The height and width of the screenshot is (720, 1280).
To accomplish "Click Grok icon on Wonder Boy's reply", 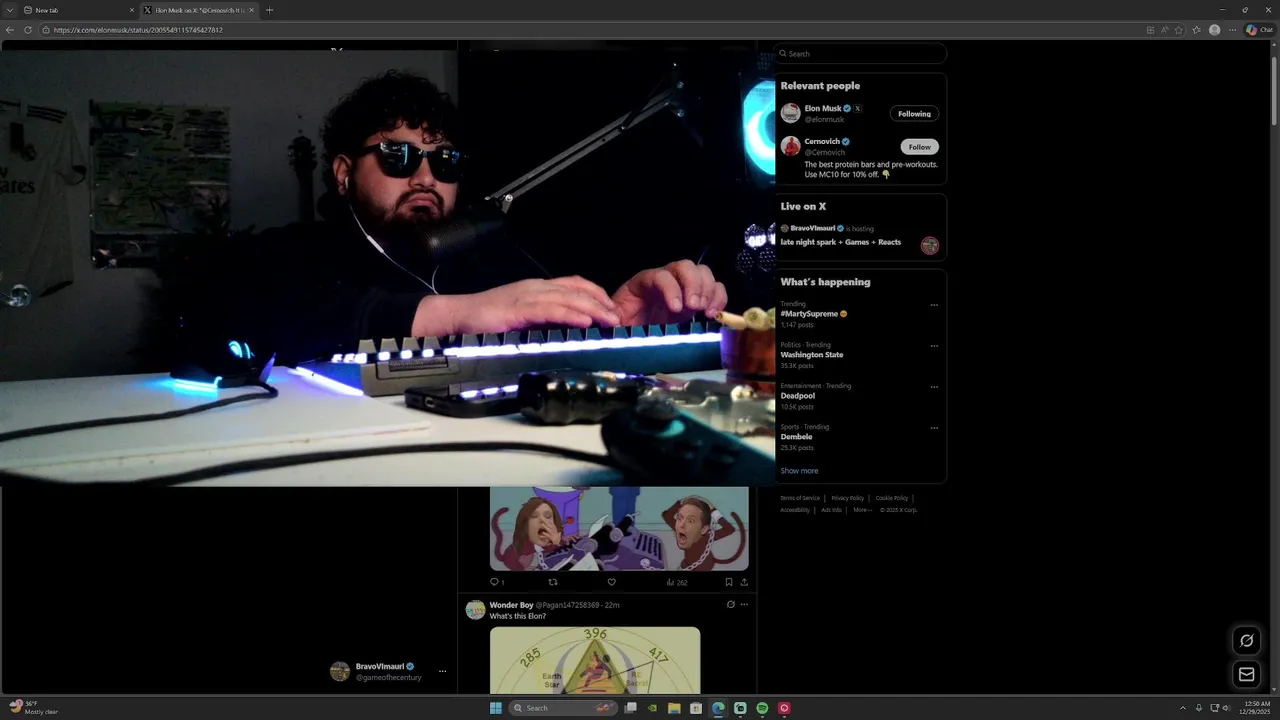I will pyautogui.click(x=731, y=605).
